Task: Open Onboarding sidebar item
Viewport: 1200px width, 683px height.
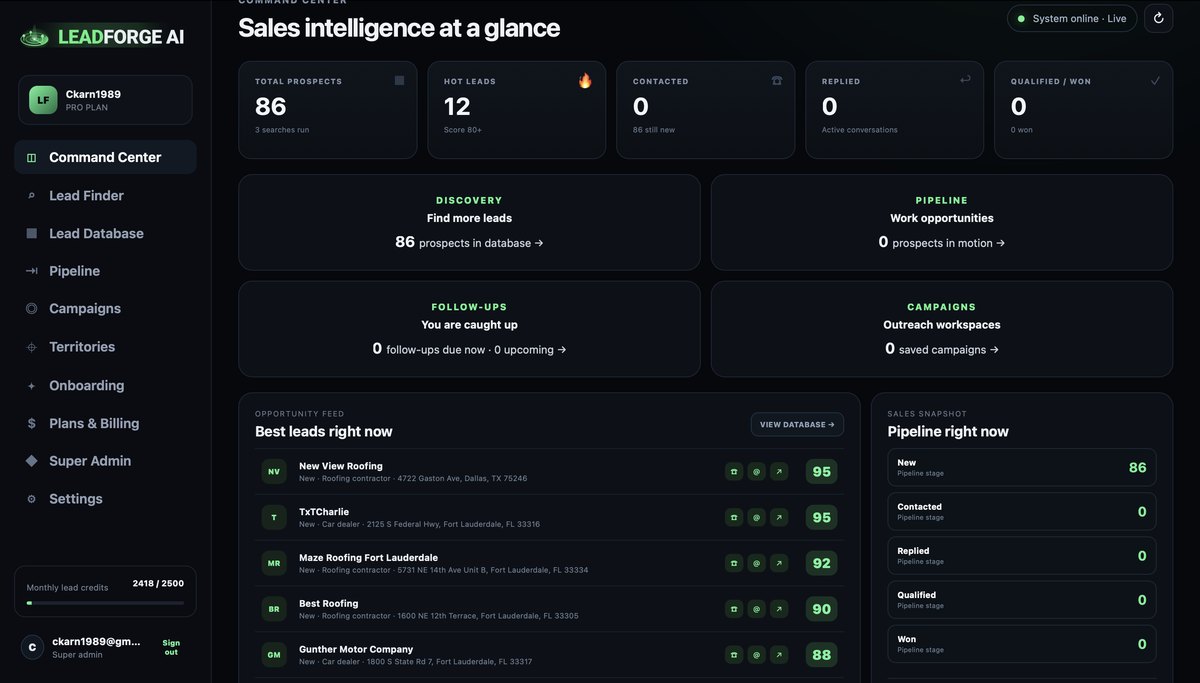Action: click(105, 385)
